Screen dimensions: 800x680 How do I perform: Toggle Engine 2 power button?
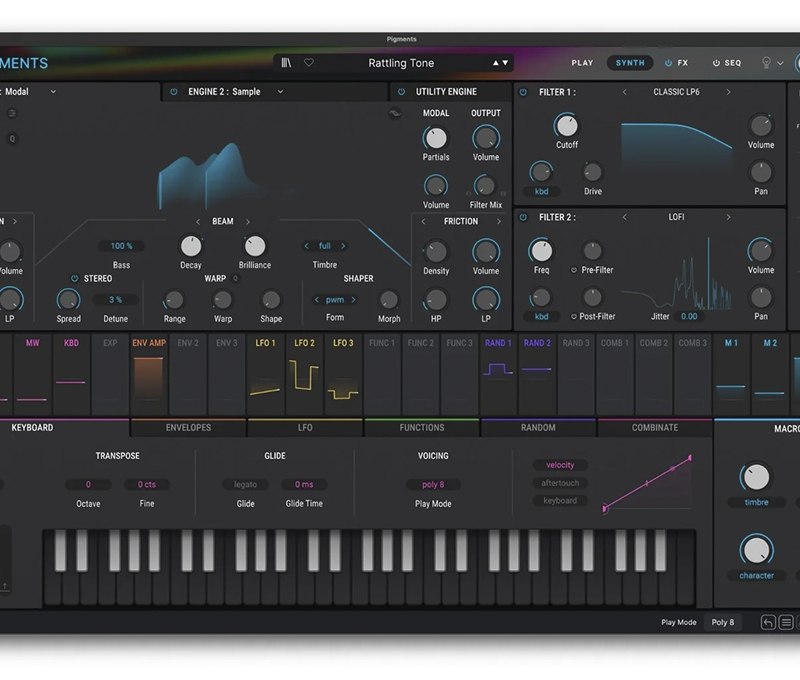pos(173,92)
